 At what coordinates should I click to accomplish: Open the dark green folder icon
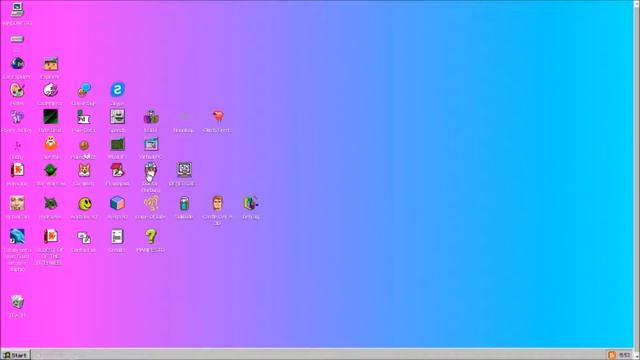coord(118,144)
